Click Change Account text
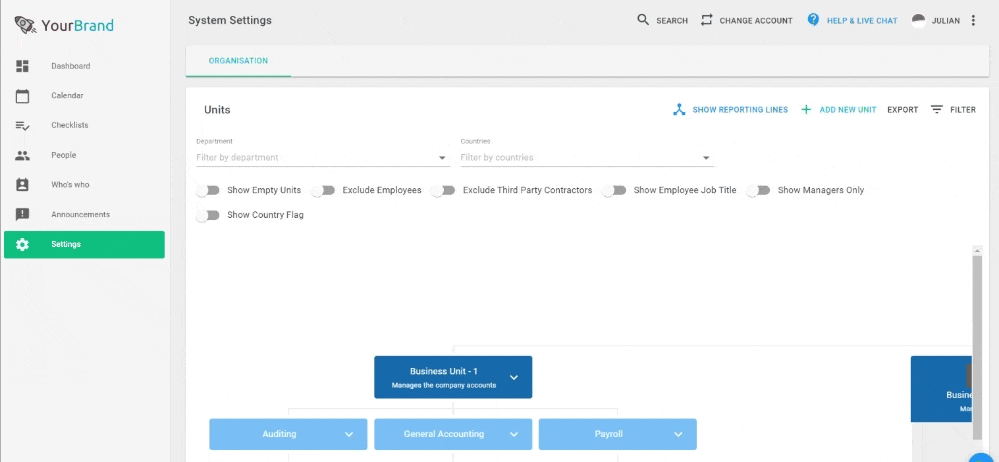The image size is (999, 462). pyautogui.click(x=756, y=21)
